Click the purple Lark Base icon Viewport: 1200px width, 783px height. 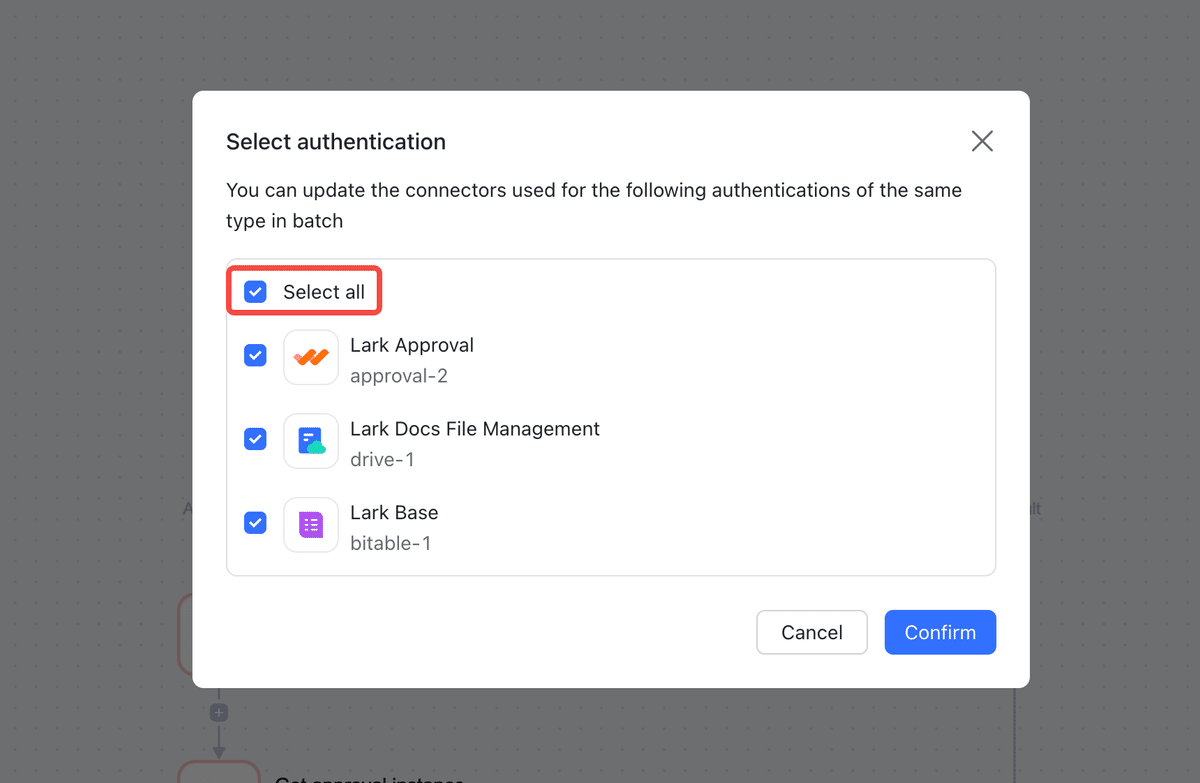point(311,525)
